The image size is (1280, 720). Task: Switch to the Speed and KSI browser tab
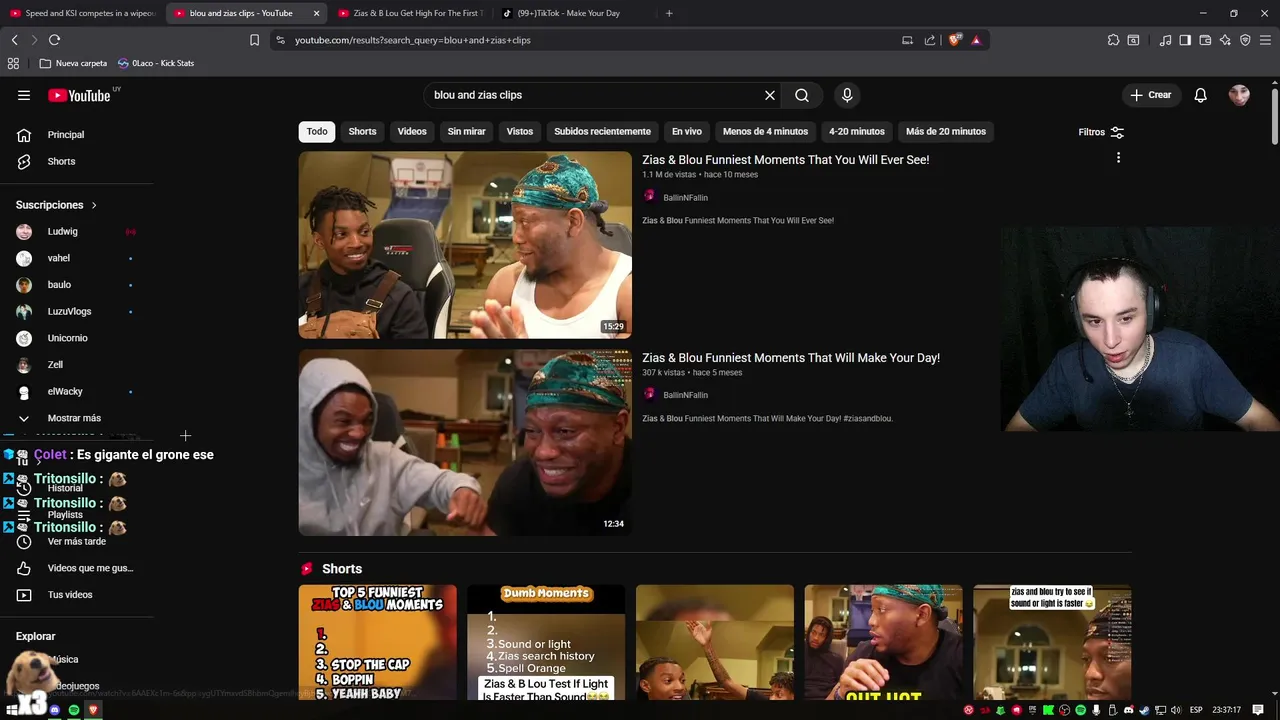point(82,13)
